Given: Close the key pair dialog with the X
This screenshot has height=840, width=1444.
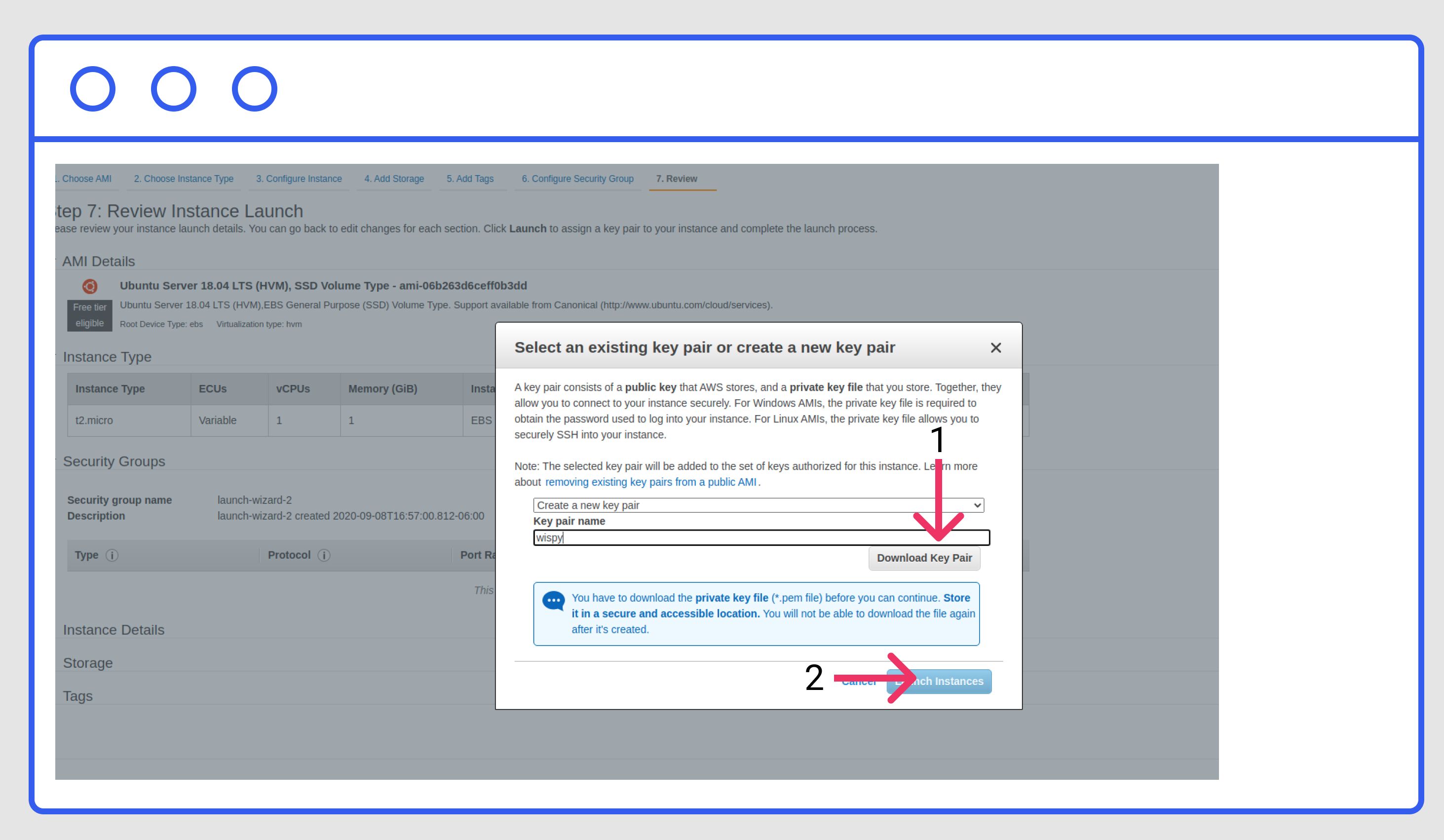Looking at the screenshot, I should [995, 348].
